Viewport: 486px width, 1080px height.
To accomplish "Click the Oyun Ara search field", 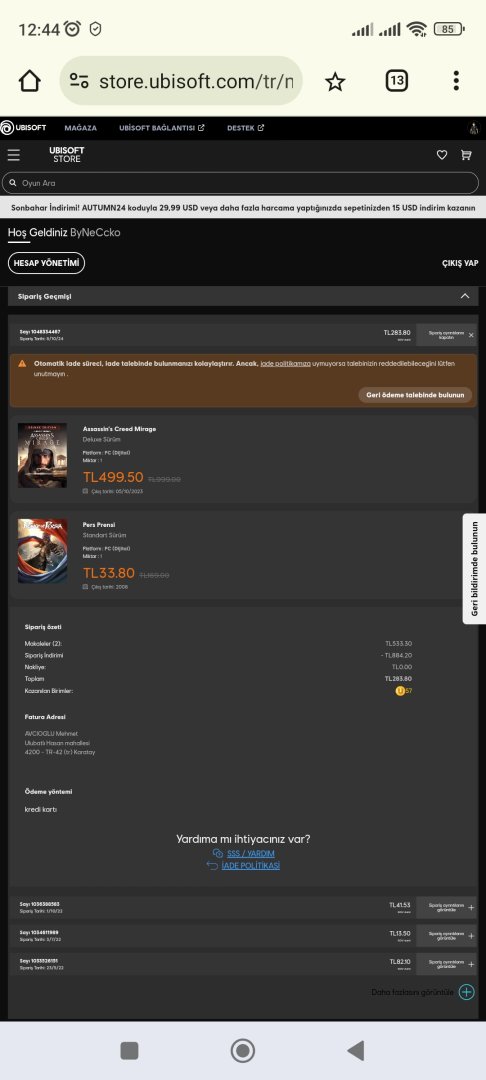I will pyautogui.click(x=240, y=183).
